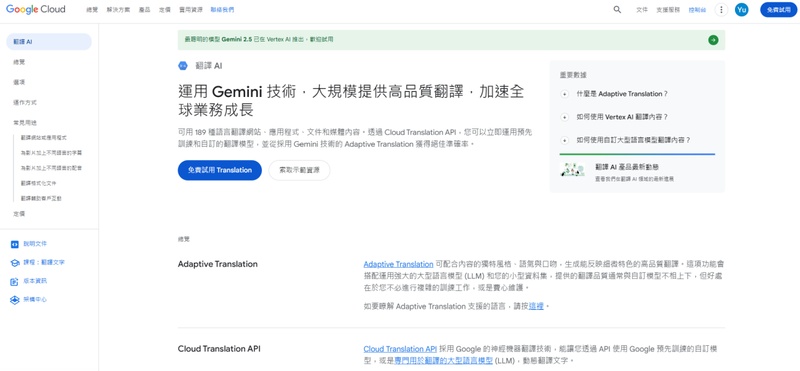
Task: Click the 說明文件 code-bracket icon in the sidebar
Action: click(x=15, y=244)
